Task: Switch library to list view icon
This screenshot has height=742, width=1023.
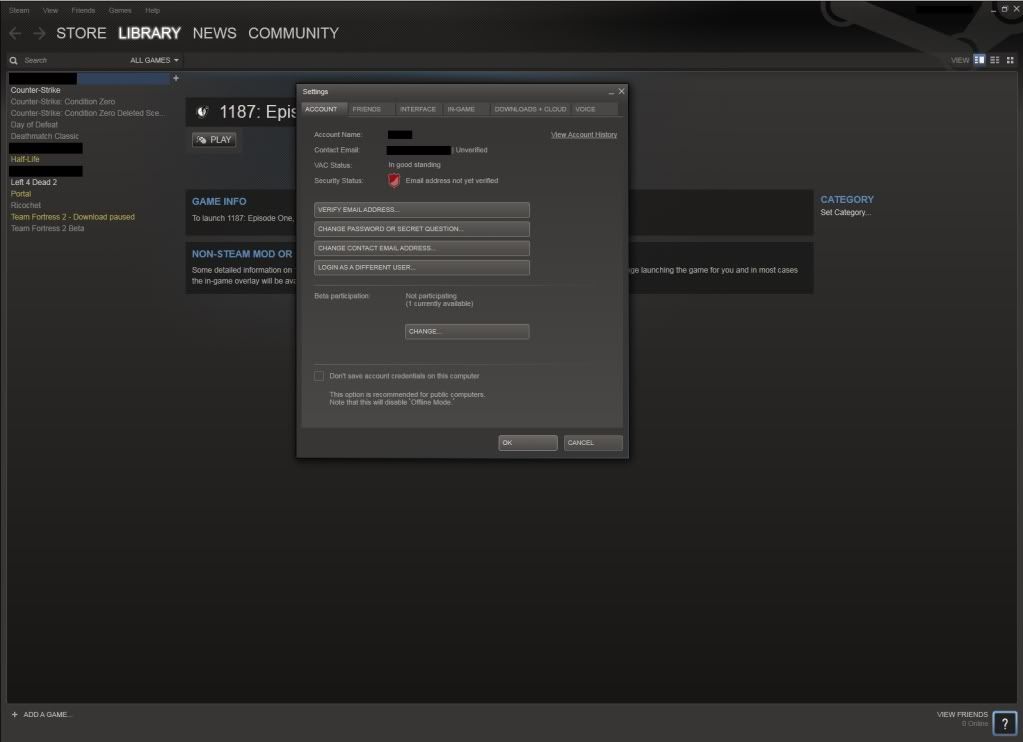Action: click(x=995, y=60)
